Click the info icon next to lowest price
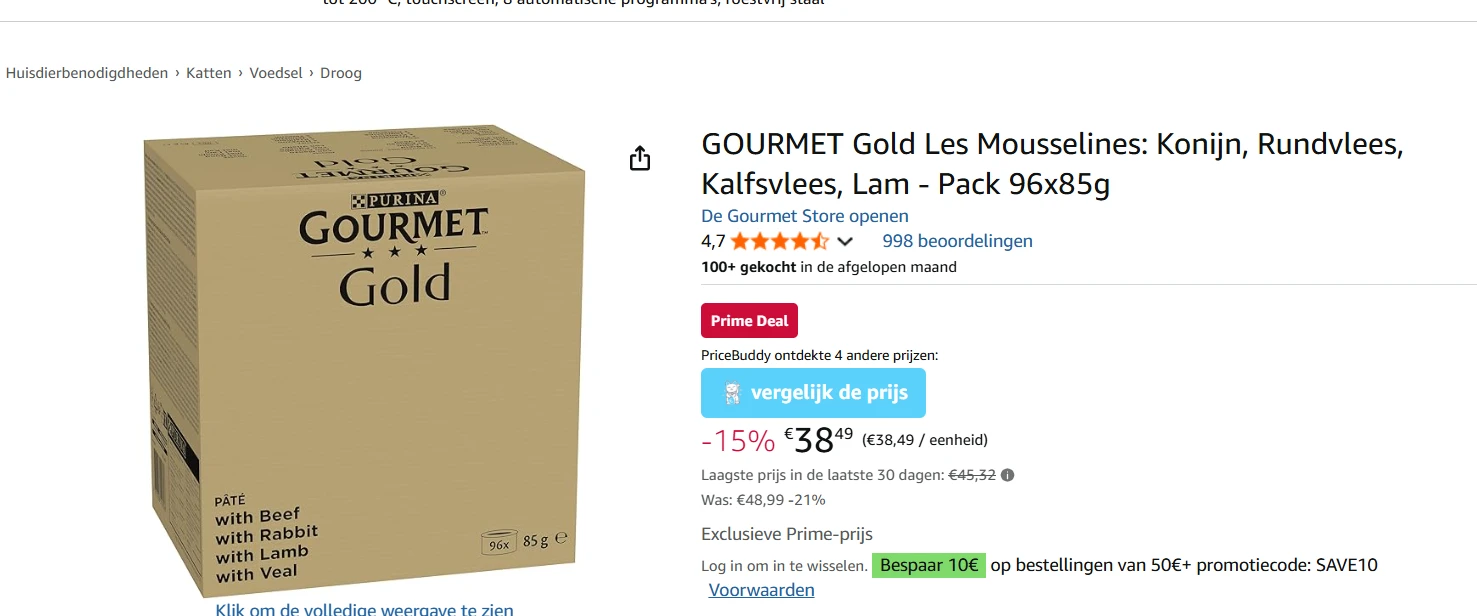 click(x=1009, y=475)
